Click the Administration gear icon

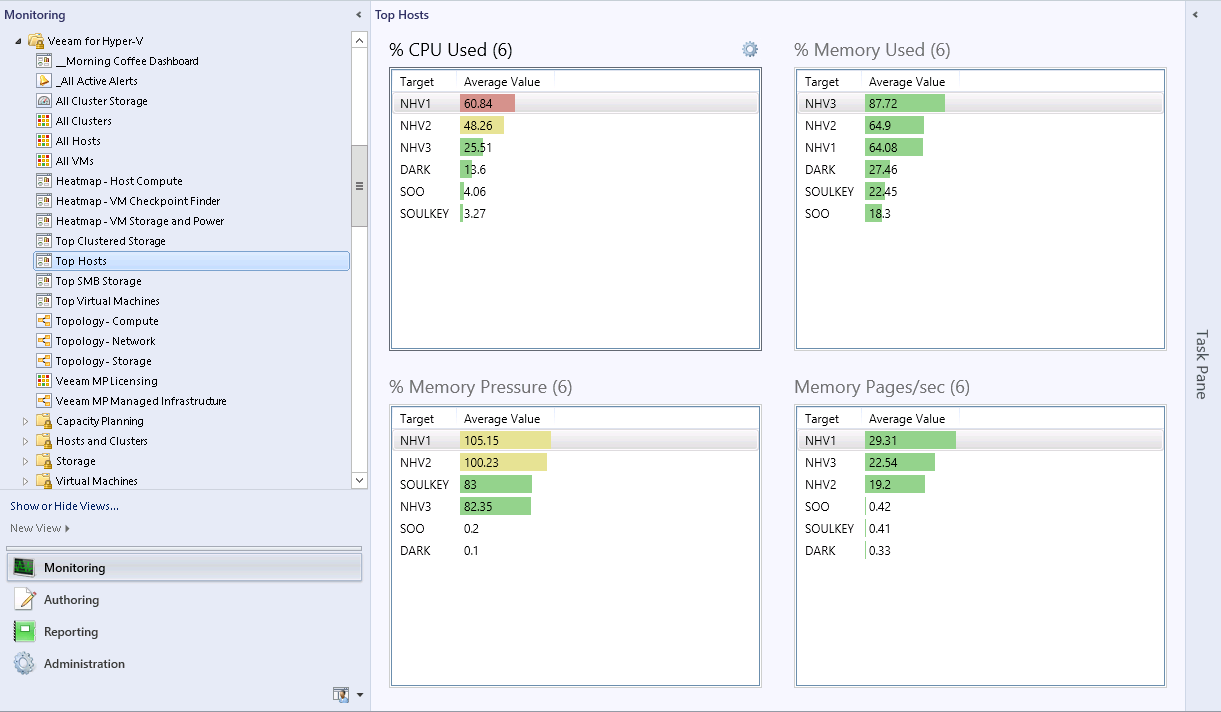pos(24,664)
